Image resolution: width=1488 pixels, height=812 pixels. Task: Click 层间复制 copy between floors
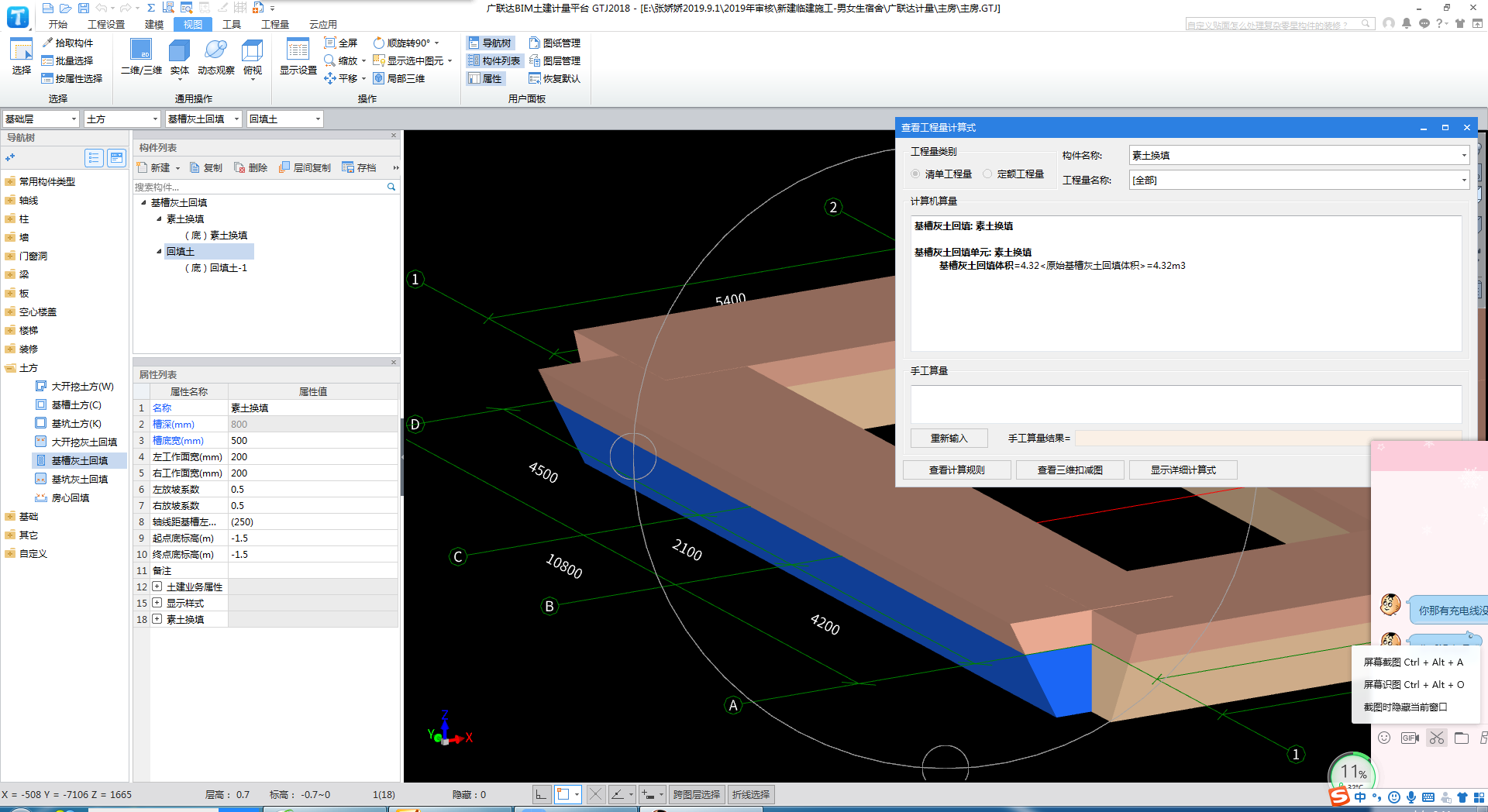click(x=305, y=167)
